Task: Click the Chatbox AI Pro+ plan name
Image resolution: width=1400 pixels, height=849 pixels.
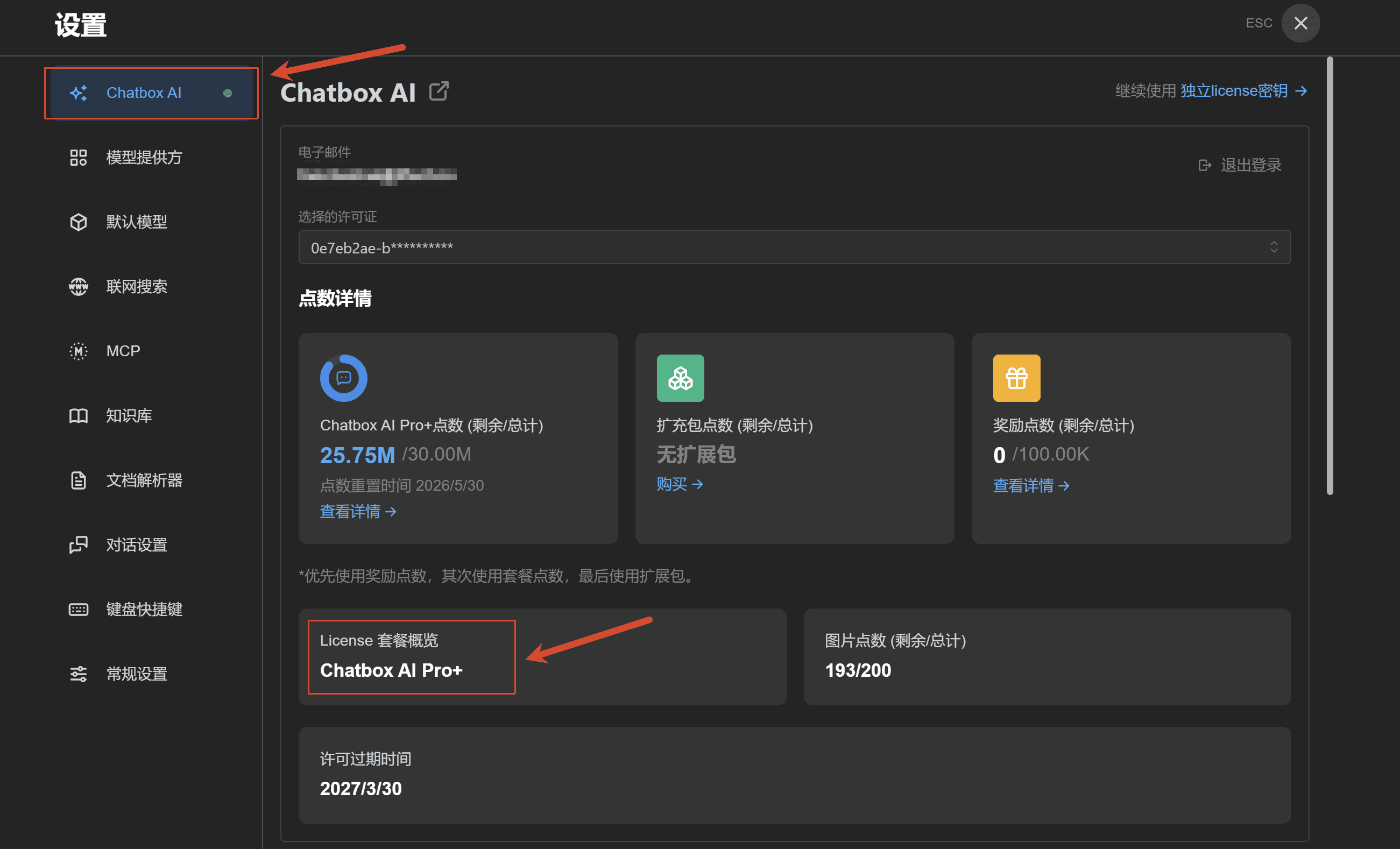Action: coord(392,670)
